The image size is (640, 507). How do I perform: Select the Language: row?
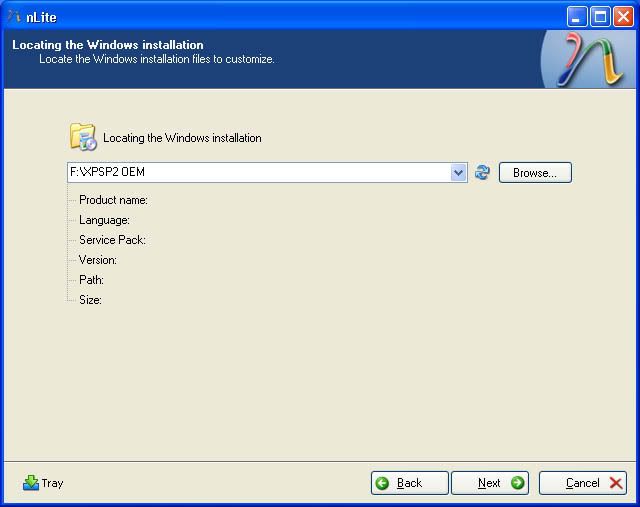point(104,220)
